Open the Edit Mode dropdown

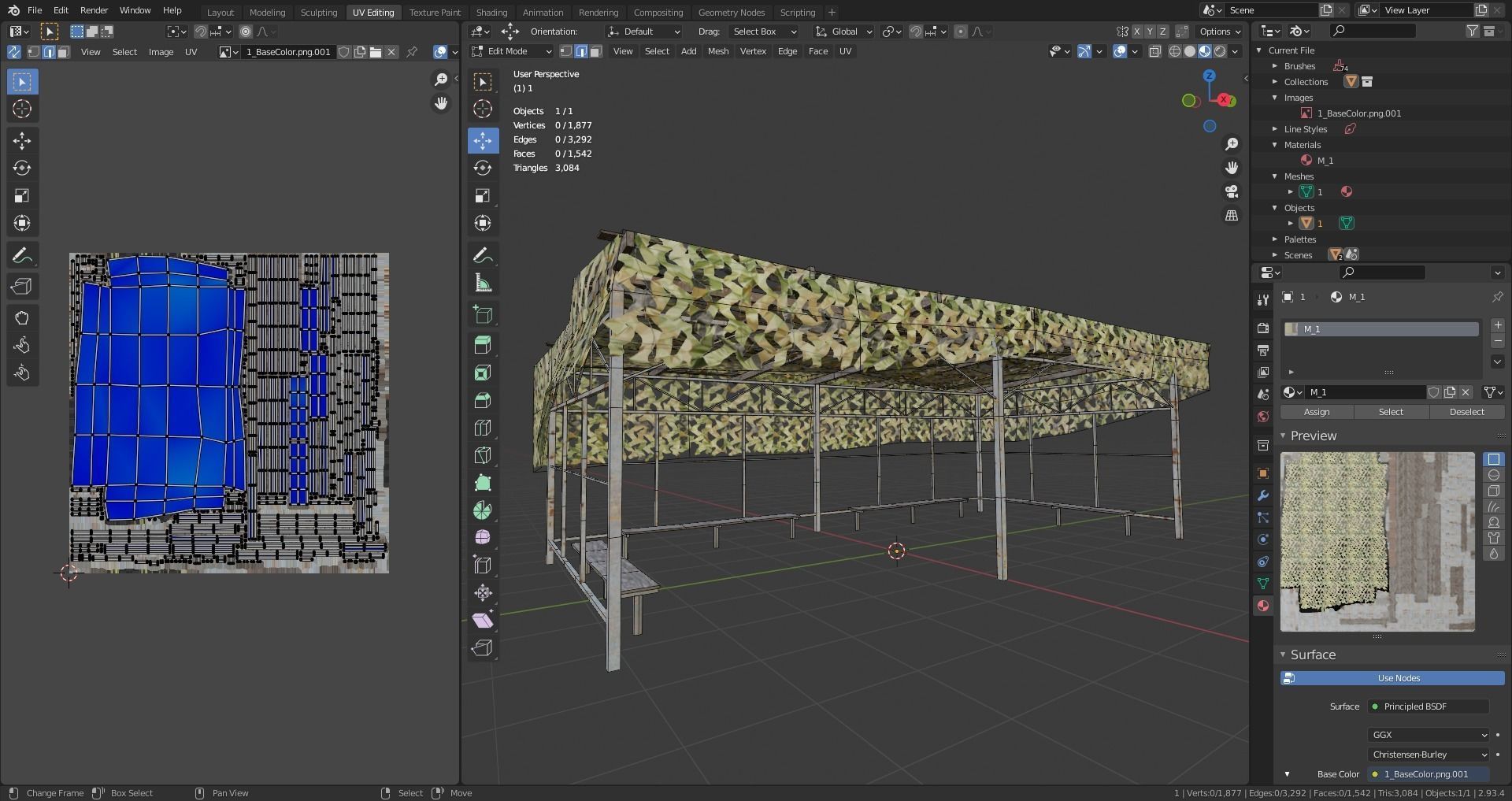pos(512,51)
